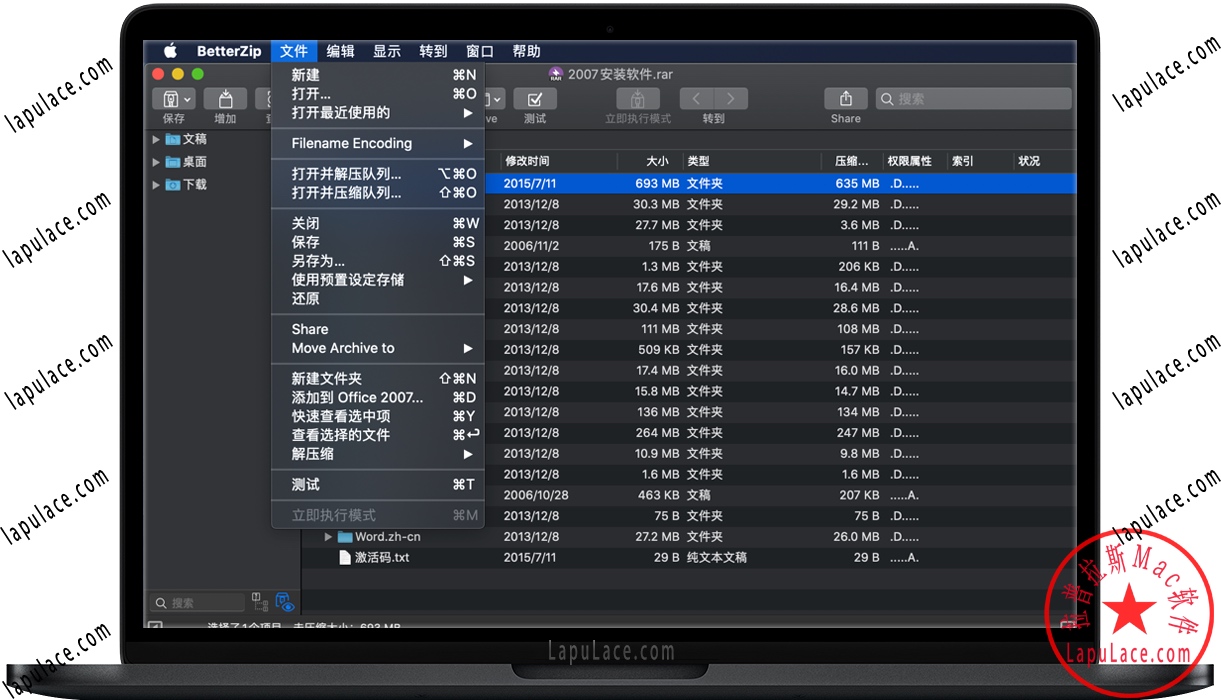Open the Move Archive to submenu
The height and width of the screenshot is (700, 1221).
[378, 348]
